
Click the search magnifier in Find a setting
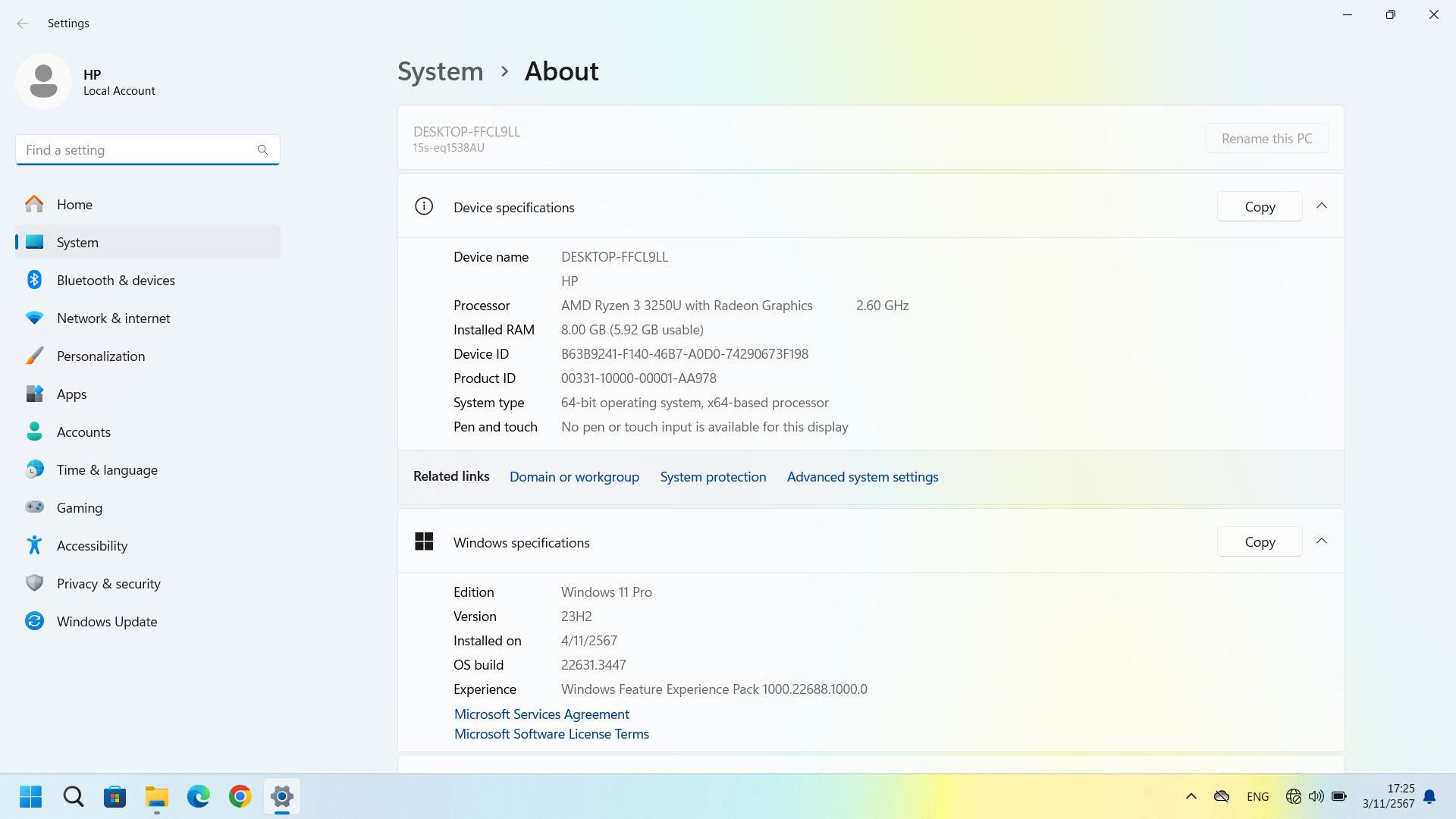[262, 150]
